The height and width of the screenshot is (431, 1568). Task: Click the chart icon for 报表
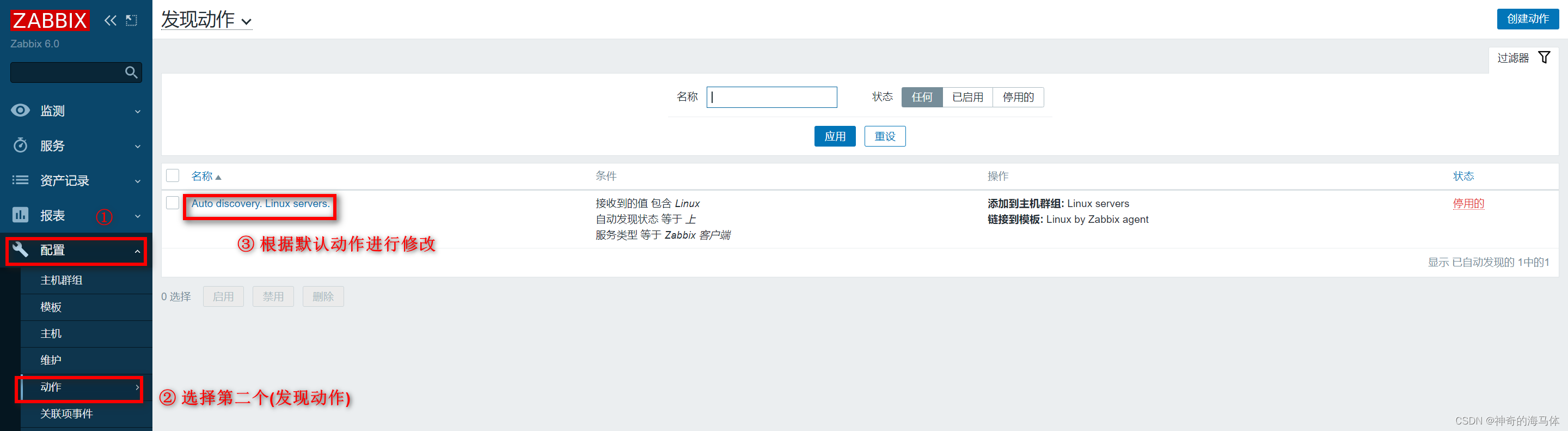[x=20, y=214]
